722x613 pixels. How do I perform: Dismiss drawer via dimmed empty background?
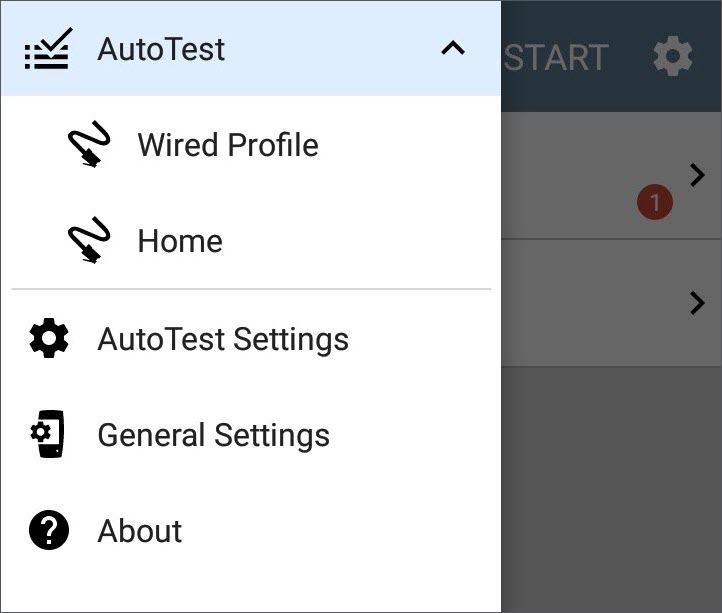pos(611,489)
